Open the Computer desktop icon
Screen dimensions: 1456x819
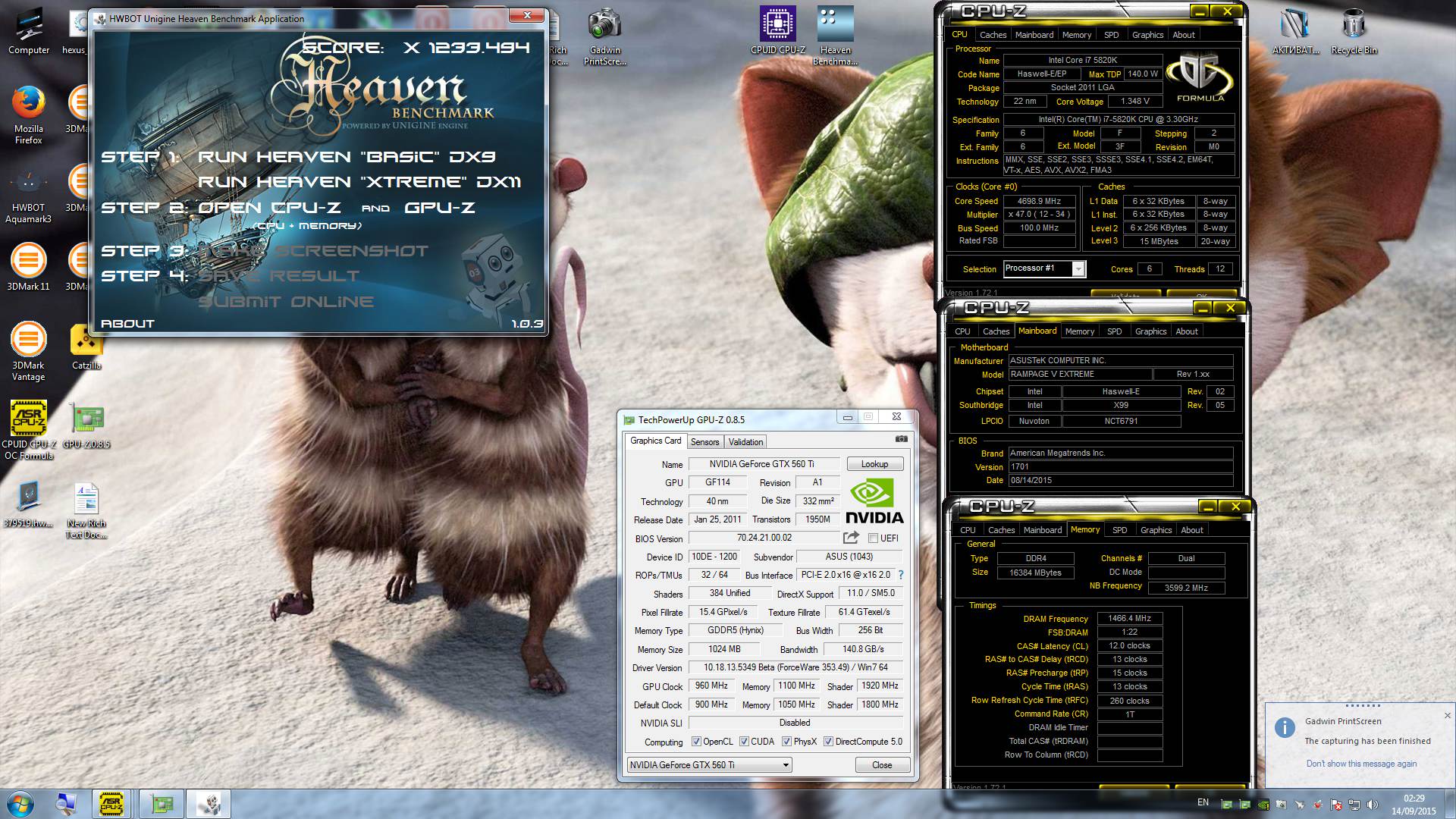29,30
